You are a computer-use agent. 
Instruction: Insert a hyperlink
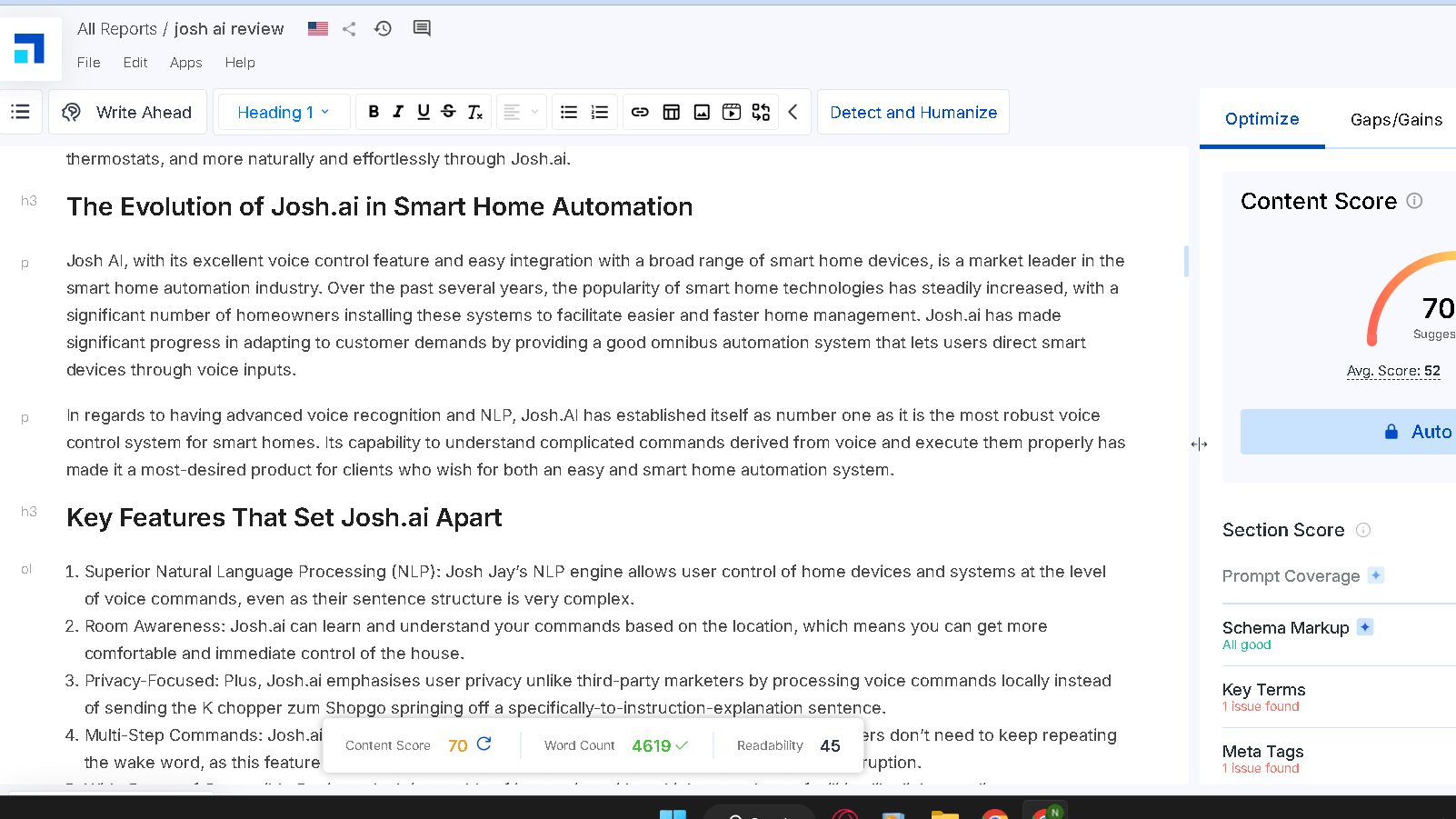pos(640,112)
